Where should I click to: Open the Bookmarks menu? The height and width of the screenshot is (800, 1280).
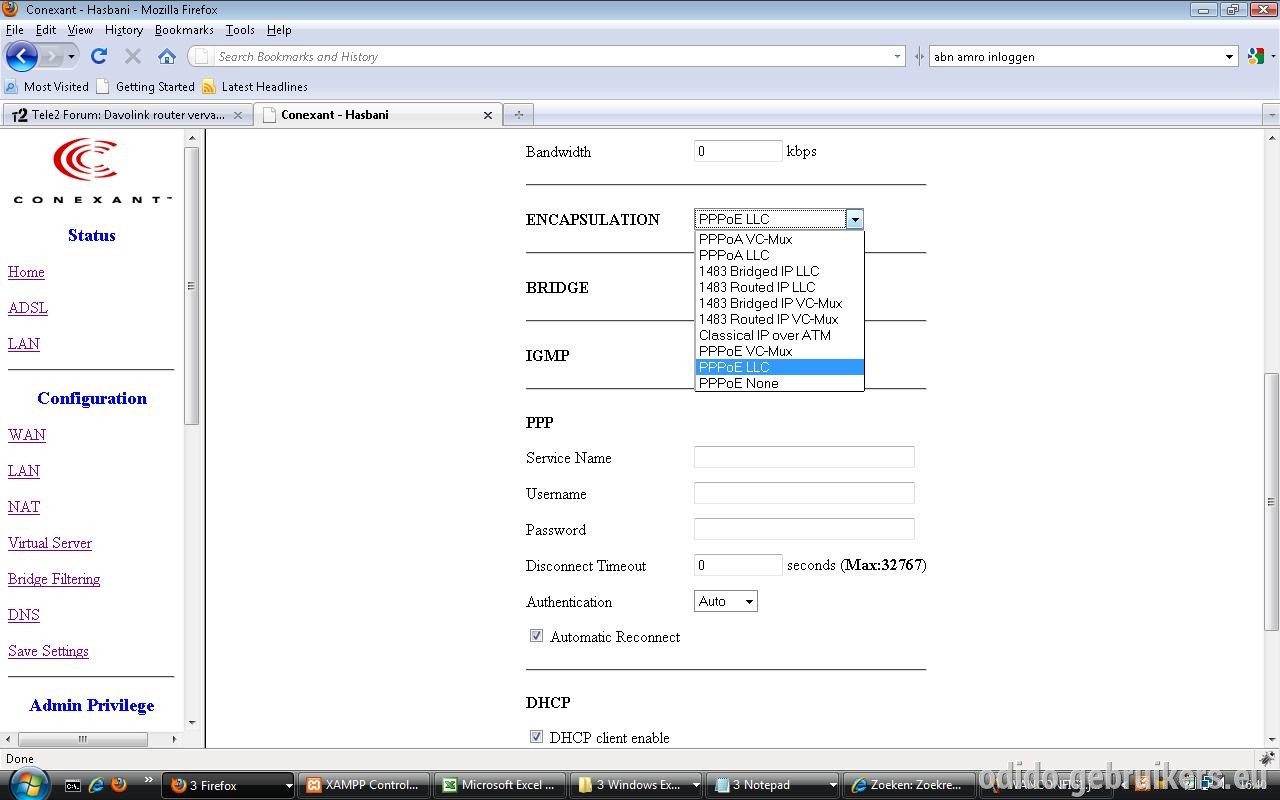[184, 30]
